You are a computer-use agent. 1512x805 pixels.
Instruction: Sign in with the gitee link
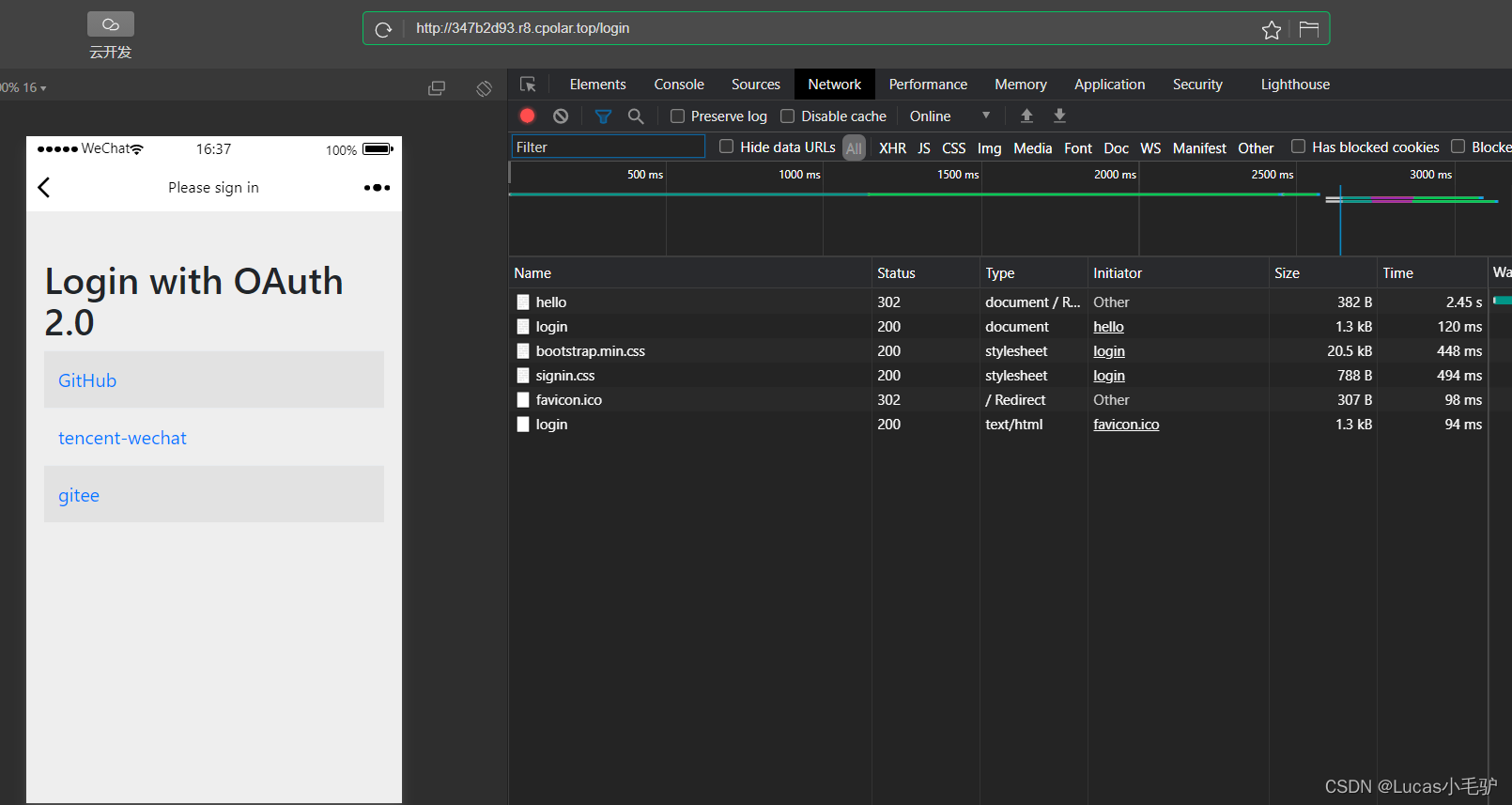pos(79,495)
